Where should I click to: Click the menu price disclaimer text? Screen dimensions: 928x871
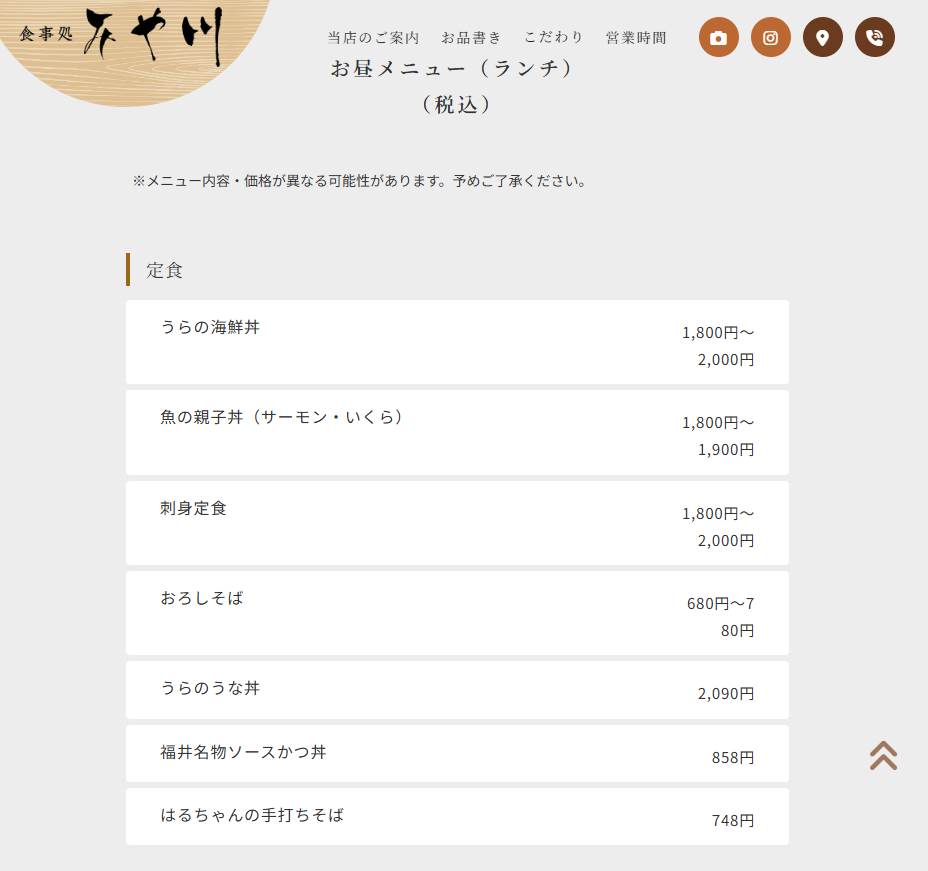pyautogui.click(x=358, y=181)
